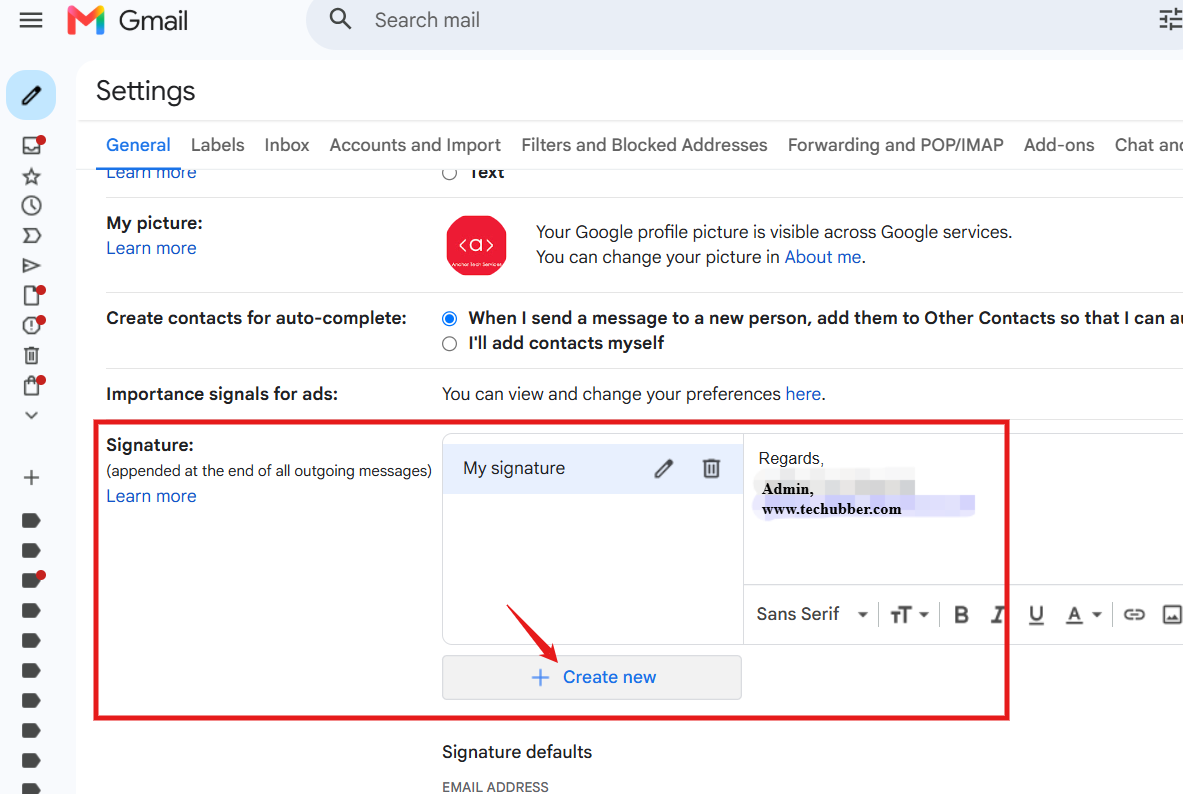This screenshot has width=1183, height=794.
Task: Toggle underline in signature editor
Action: 1036,614
